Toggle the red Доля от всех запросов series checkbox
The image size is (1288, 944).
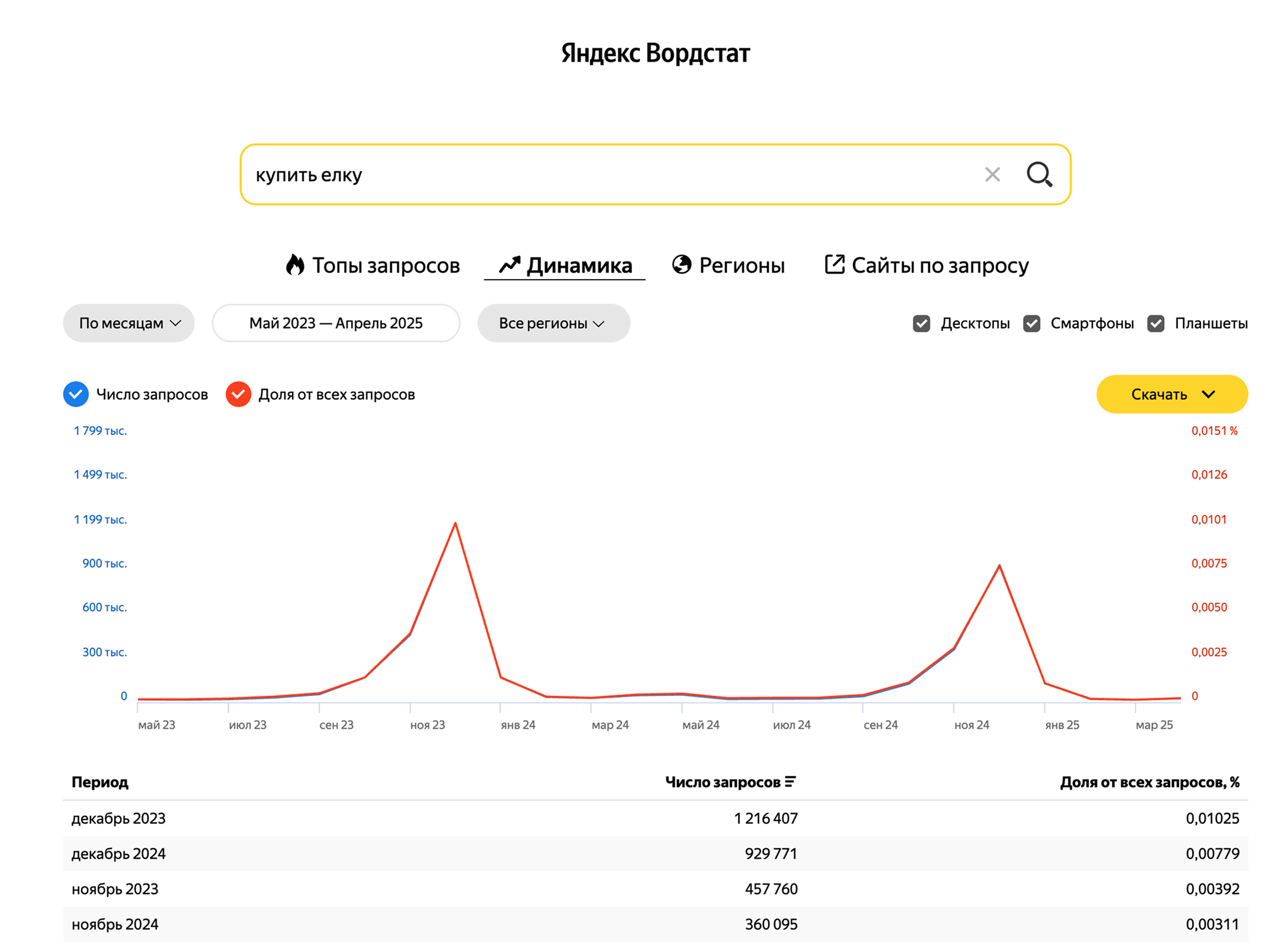(x=238, y=394)
